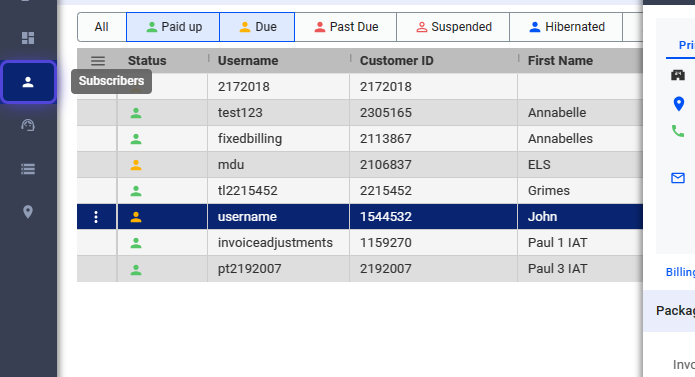The image size is (695, 377).
Task: Open the Subscribers sidebar icon
Action: pos(28,82)
